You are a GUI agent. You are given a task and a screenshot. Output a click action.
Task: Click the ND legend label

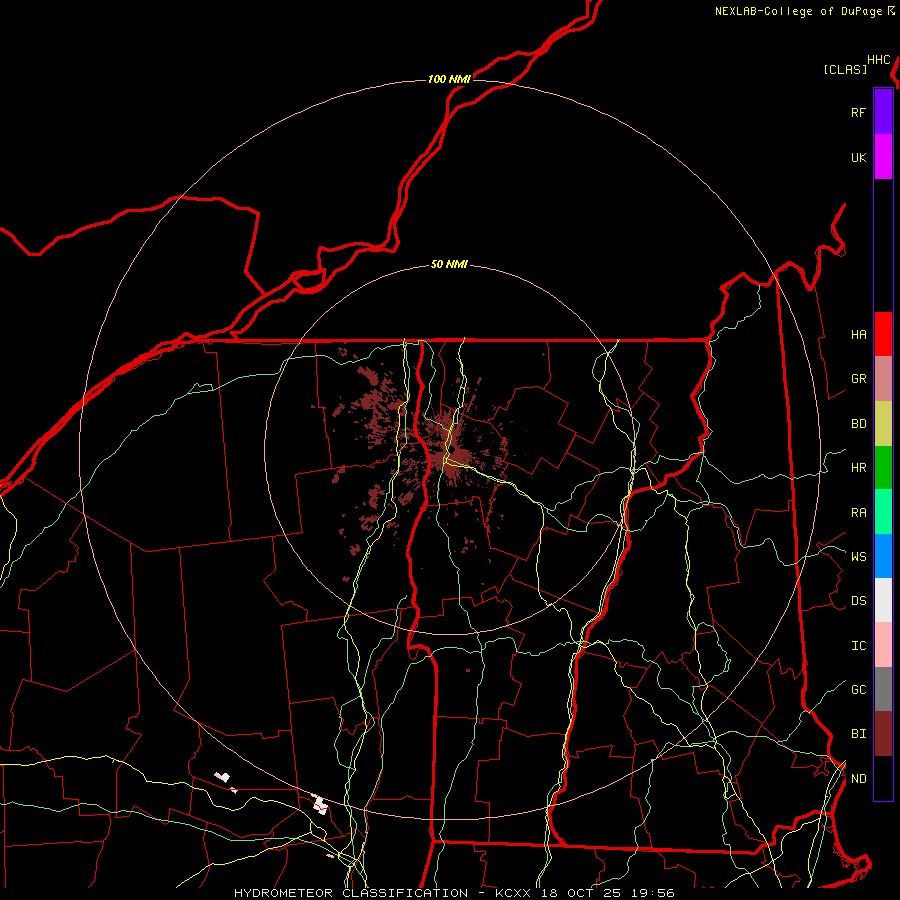(858, 779)
